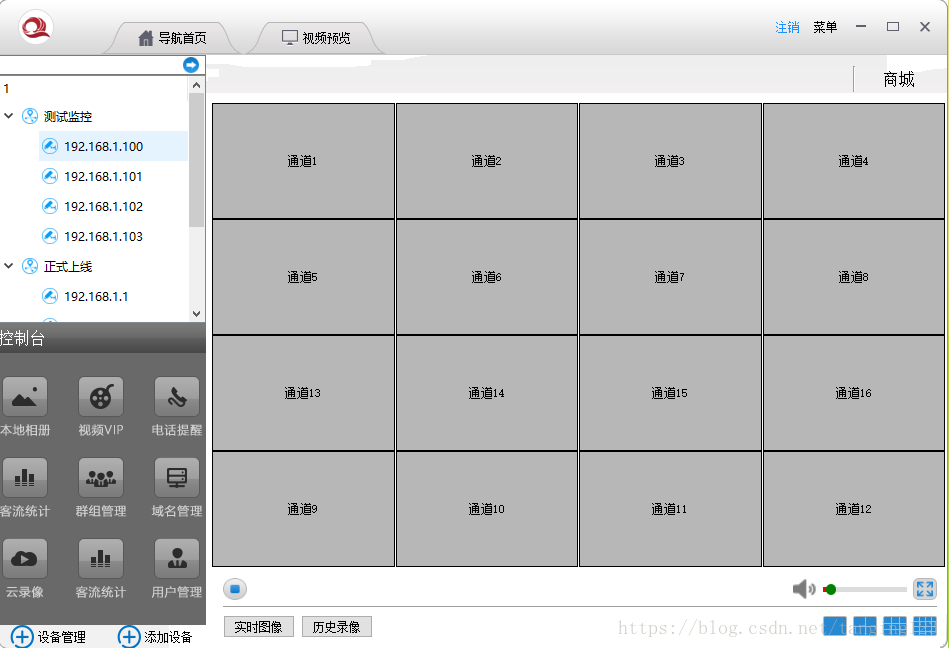Open the 商城 store tab
The image size is (949, 648).
coord(899,79)
